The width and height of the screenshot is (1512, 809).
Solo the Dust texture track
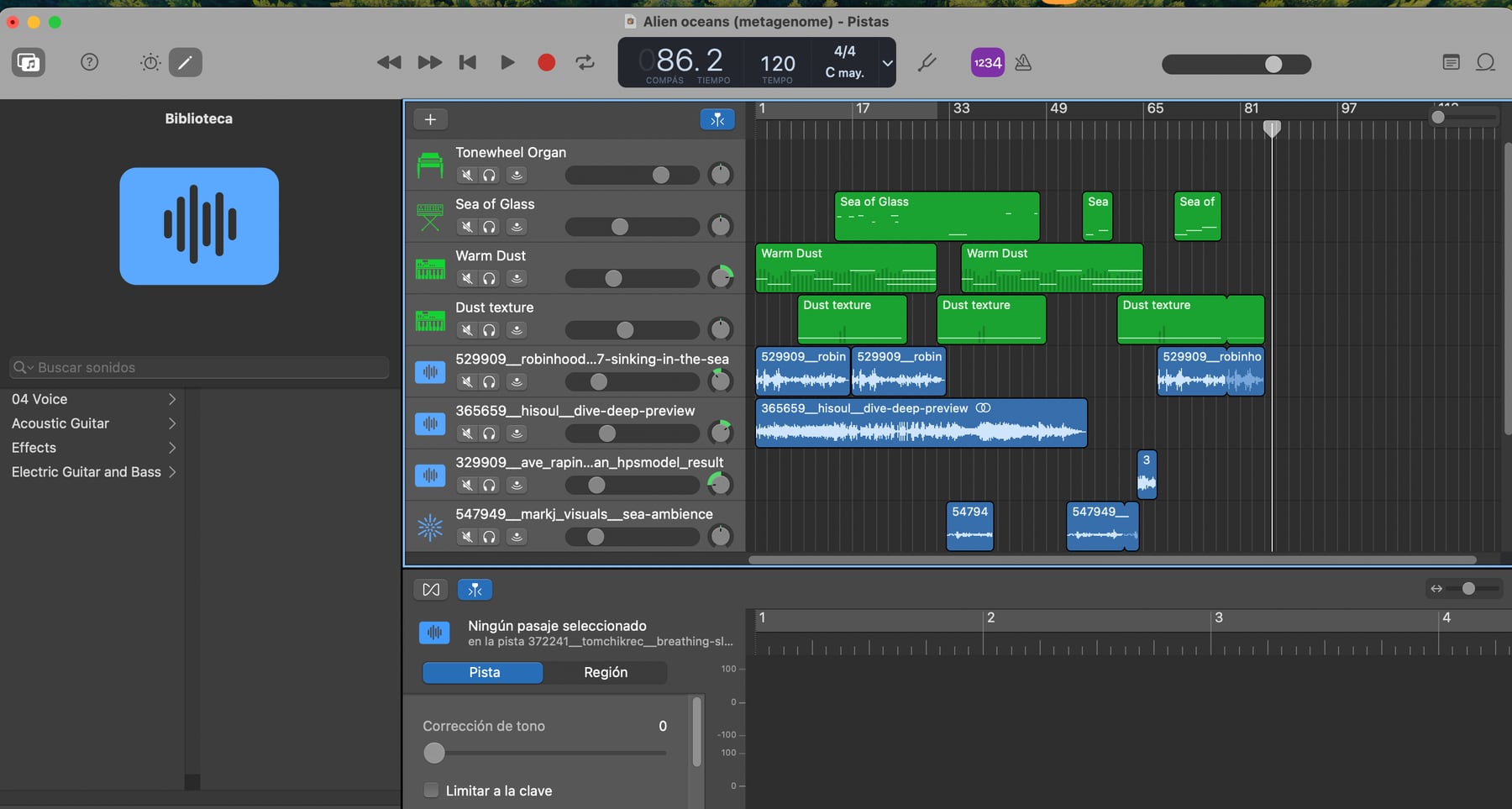[490, 330]
